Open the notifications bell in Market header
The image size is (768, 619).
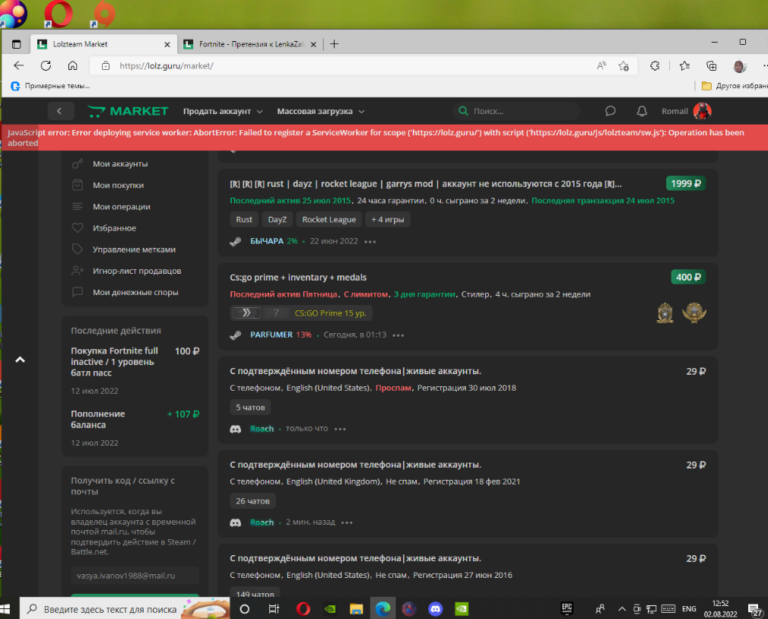click(641, 111)
